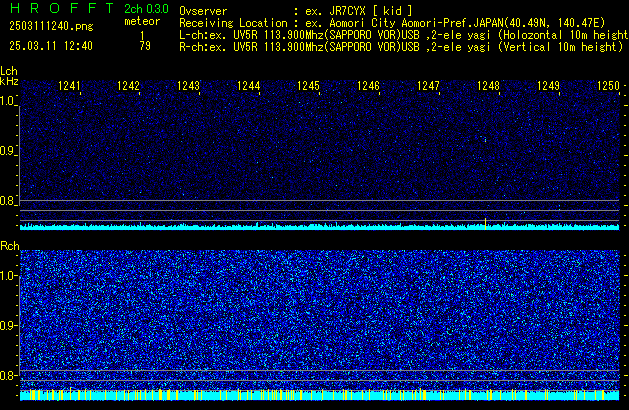The height and width of the screenshot is (410, 629).
Task: Click the 1248 time axis label
Action: tap(488, 86)
